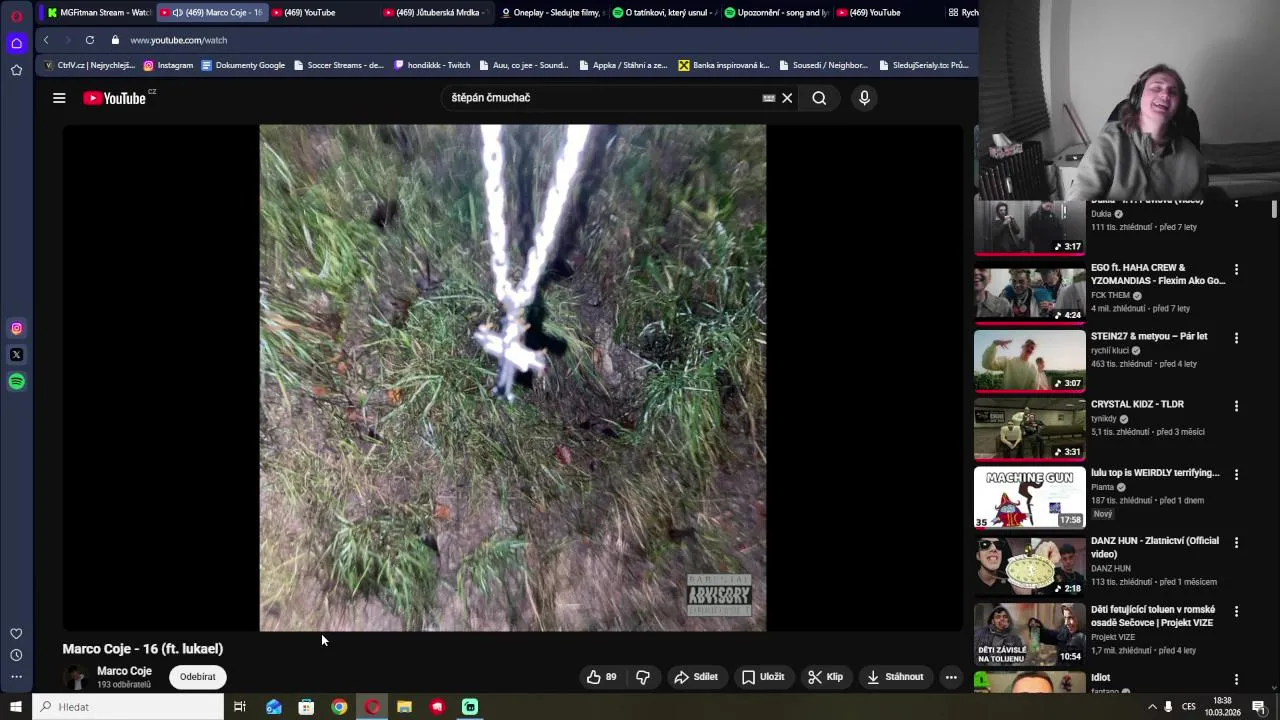Open EGO ft. HAHA CREW video thumbnail
Image resolution: width=1280 pixels, height=720 pixels.
click(1029, 293)
